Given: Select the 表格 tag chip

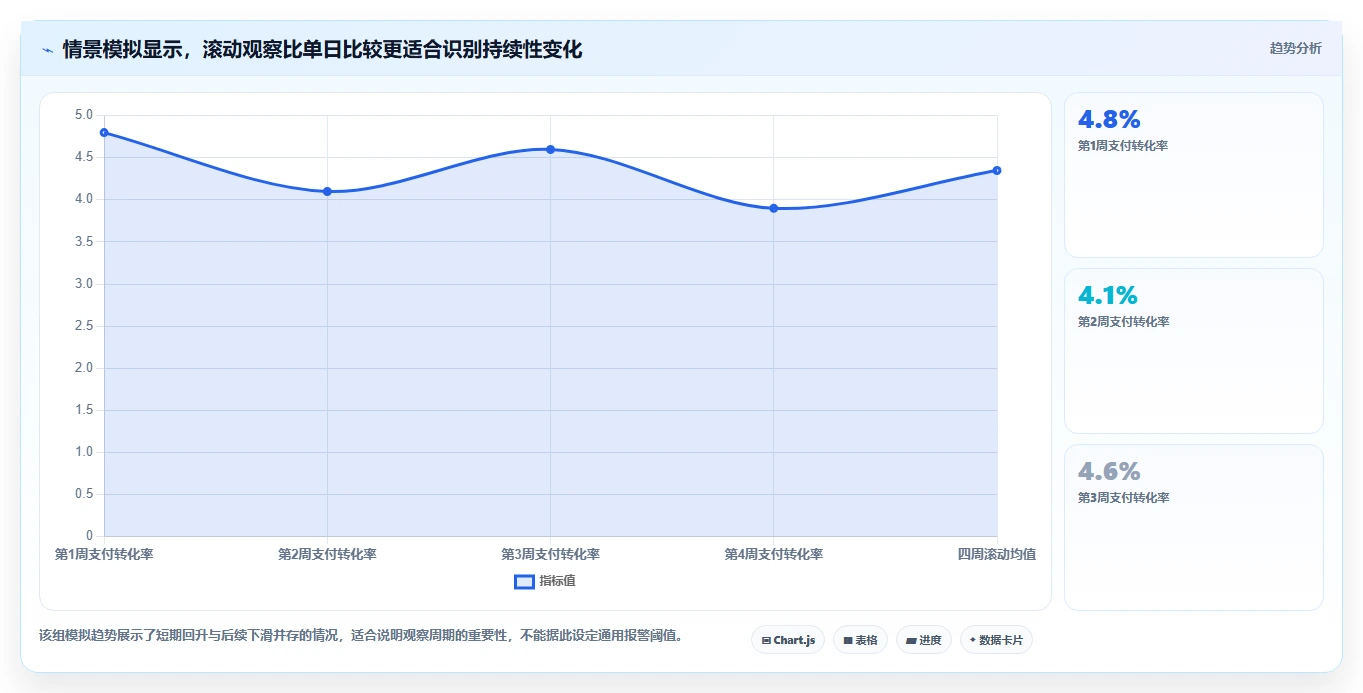Looking at the screenshot, I should coord(860,640).
